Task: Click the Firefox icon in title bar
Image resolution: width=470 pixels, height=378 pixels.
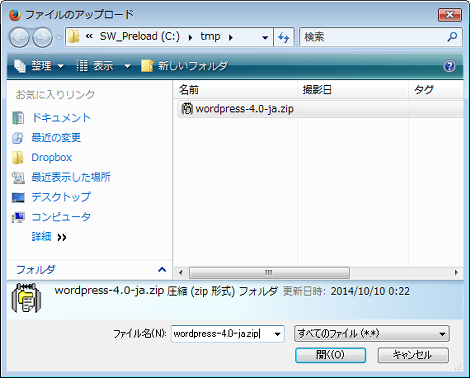Action: [x=15, y=15]
